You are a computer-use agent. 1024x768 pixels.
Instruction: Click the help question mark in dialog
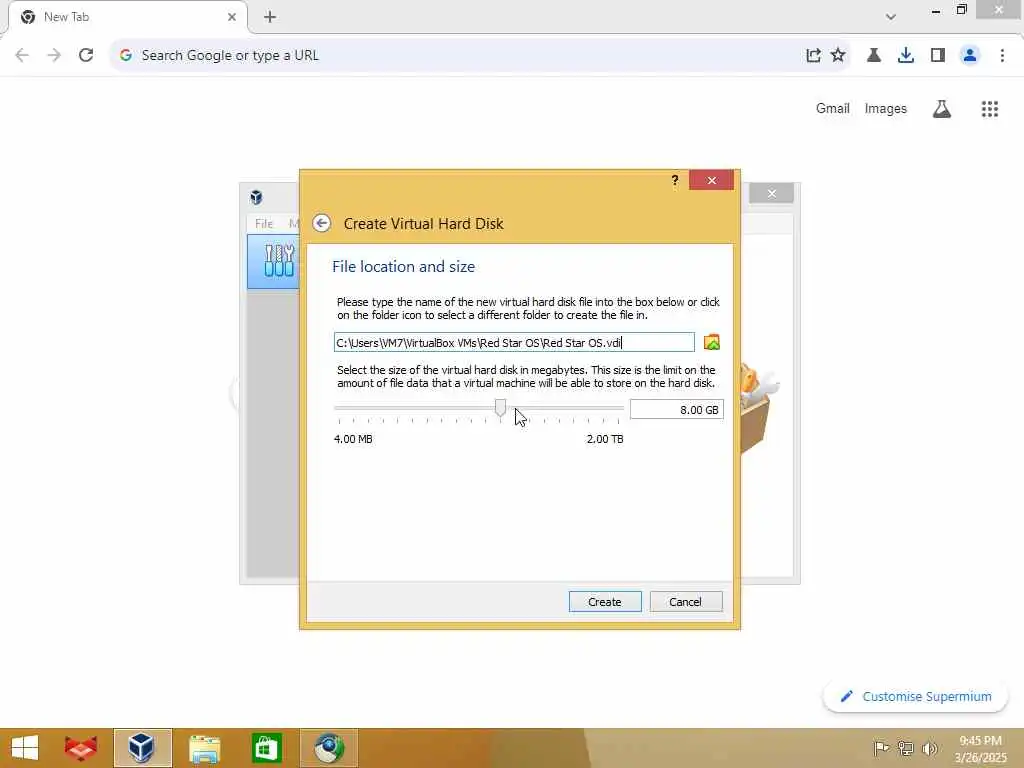pos(675,180)
